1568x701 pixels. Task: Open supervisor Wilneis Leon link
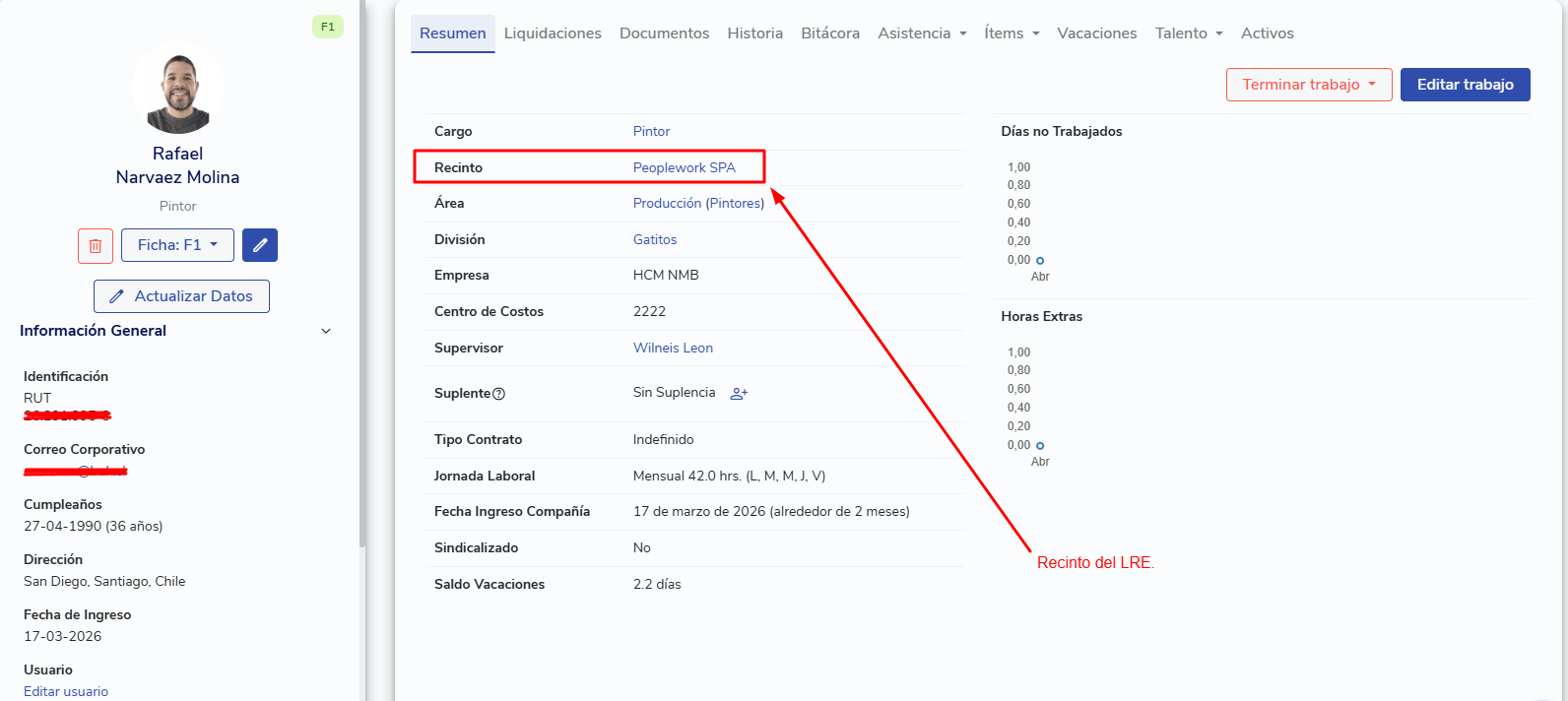(673, 348)
